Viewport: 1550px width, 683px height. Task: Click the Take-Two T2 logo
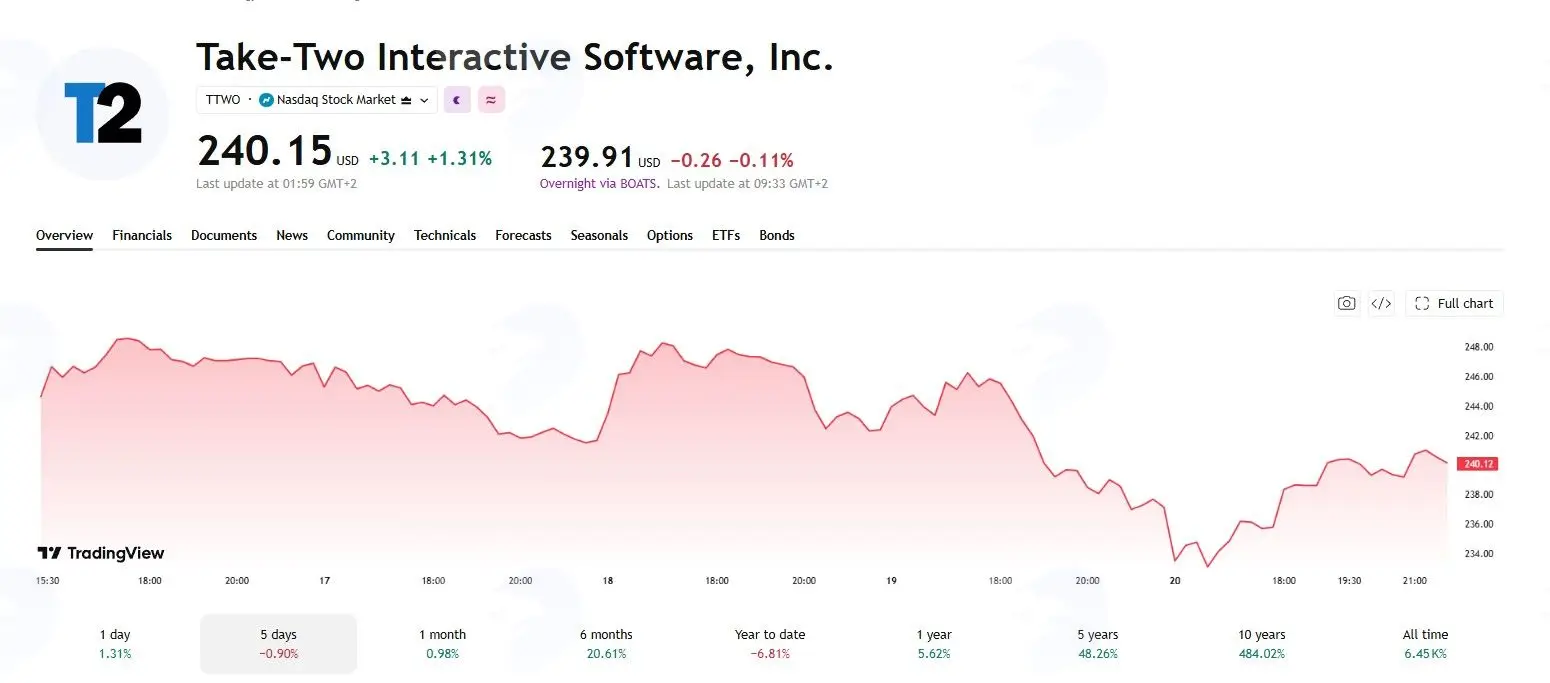tap(103, 113)
